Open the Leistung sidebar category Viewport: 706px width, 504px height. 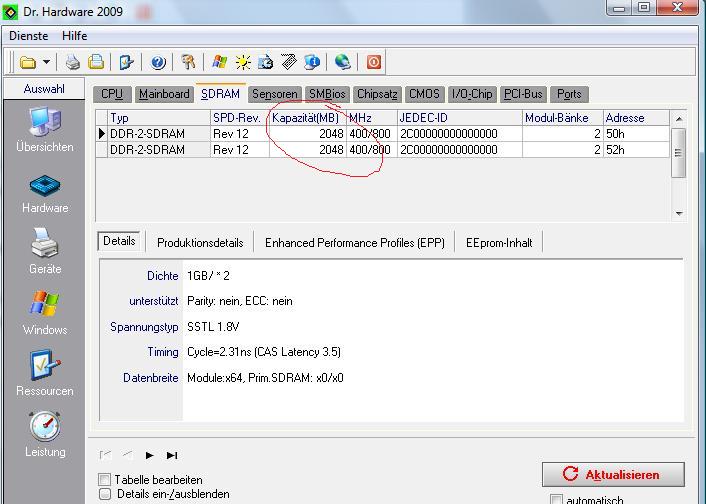click(45, 435)
